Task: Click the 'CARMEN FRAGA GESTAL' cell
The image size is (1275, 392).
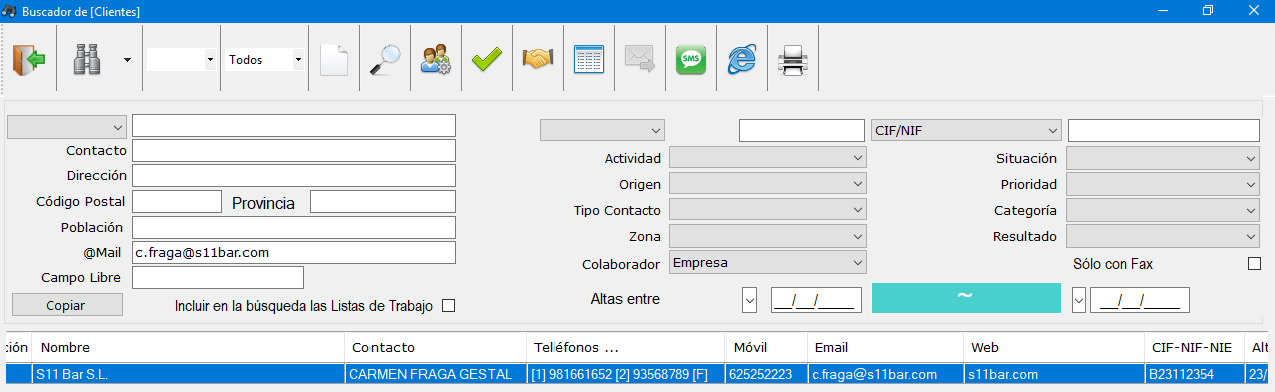Action: [x=435, y=375]
